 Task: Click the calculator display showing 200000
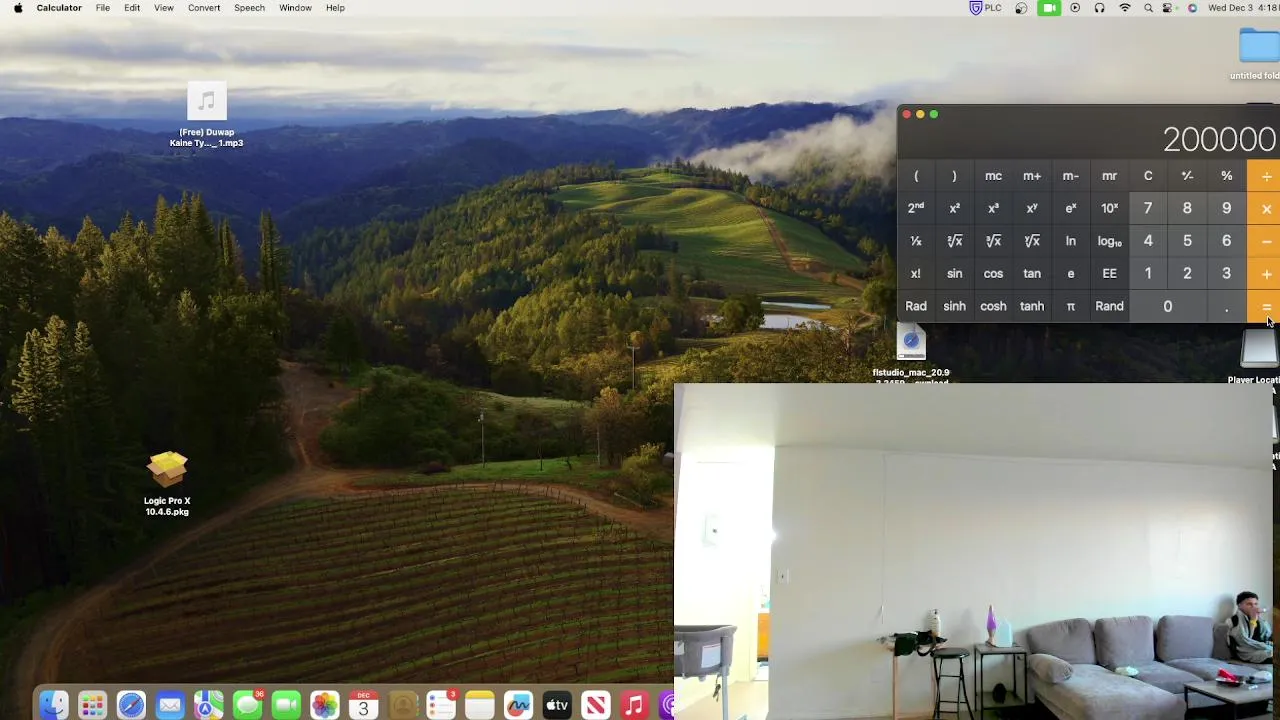pos(1219,140)
